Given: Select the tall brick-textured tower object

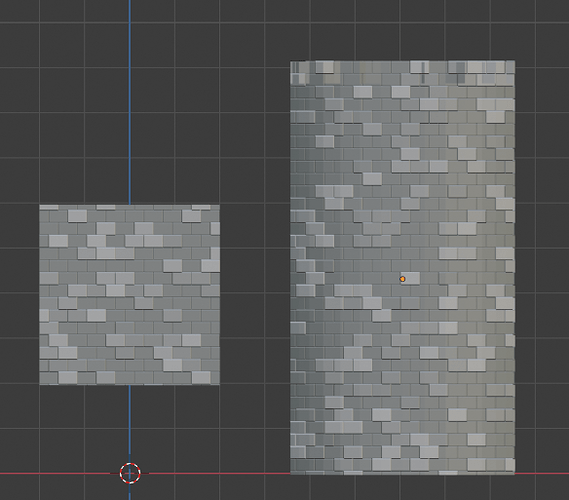Looking at the screenshot, I should 402,267.
